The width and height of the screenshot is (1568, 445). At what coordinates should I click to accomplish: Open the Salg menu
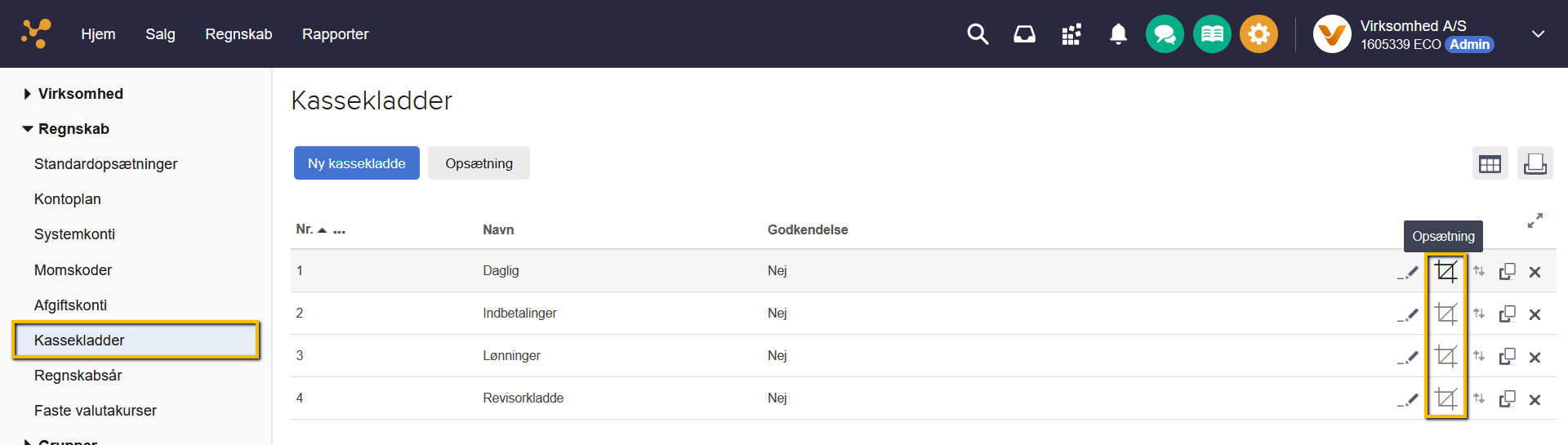point(160,34)
